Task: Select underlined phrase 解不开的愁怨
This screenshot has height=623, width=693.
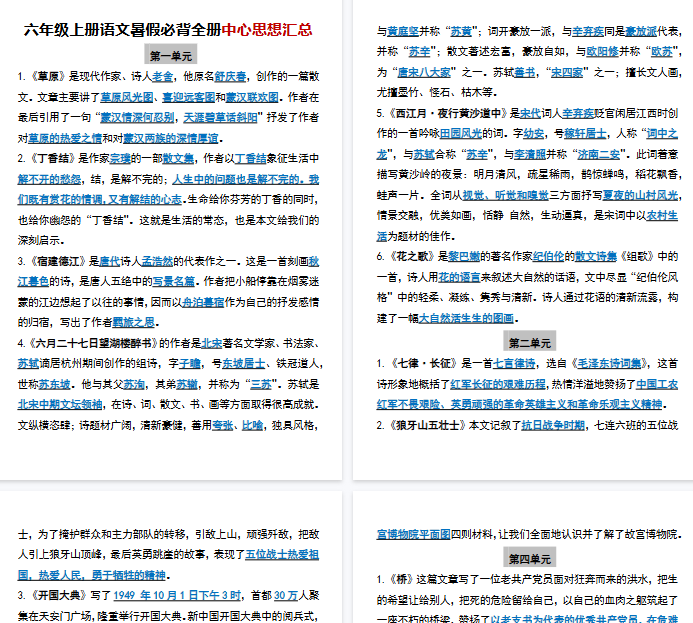Action: coord(49,179)
